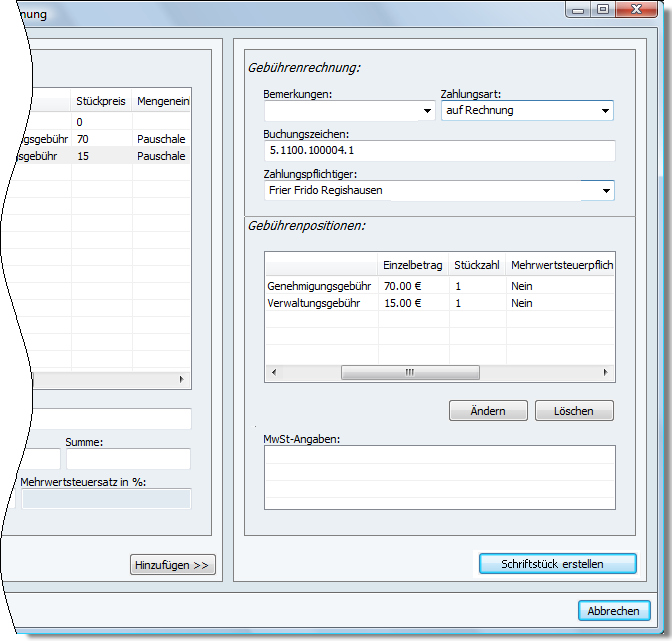
Task: Click the MwSt-Angaben text area
Action: (438, 478)
